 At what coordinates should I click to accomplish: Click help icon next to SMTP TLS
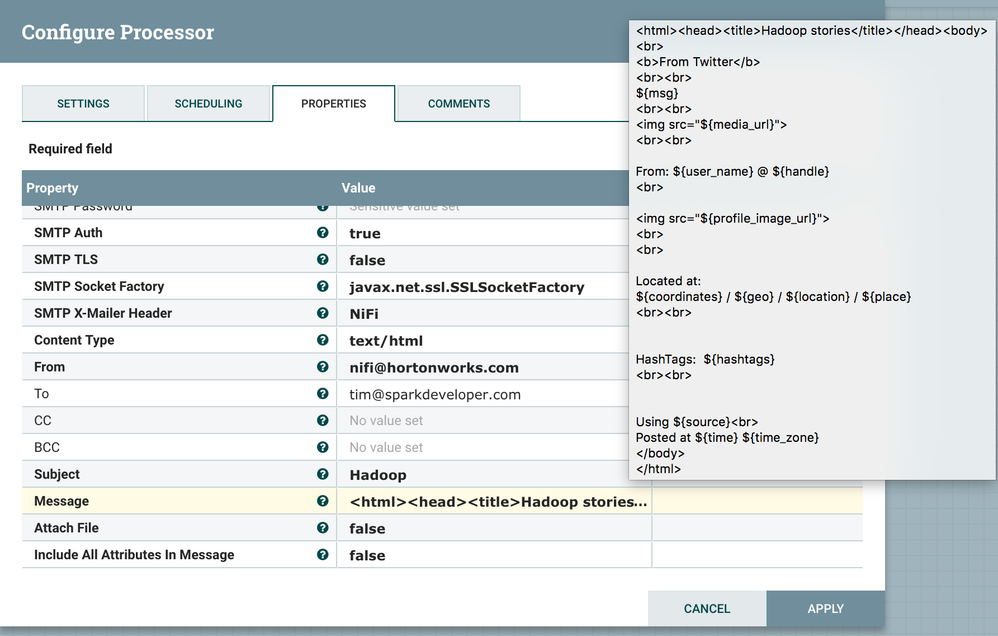(x=322, y=260)
